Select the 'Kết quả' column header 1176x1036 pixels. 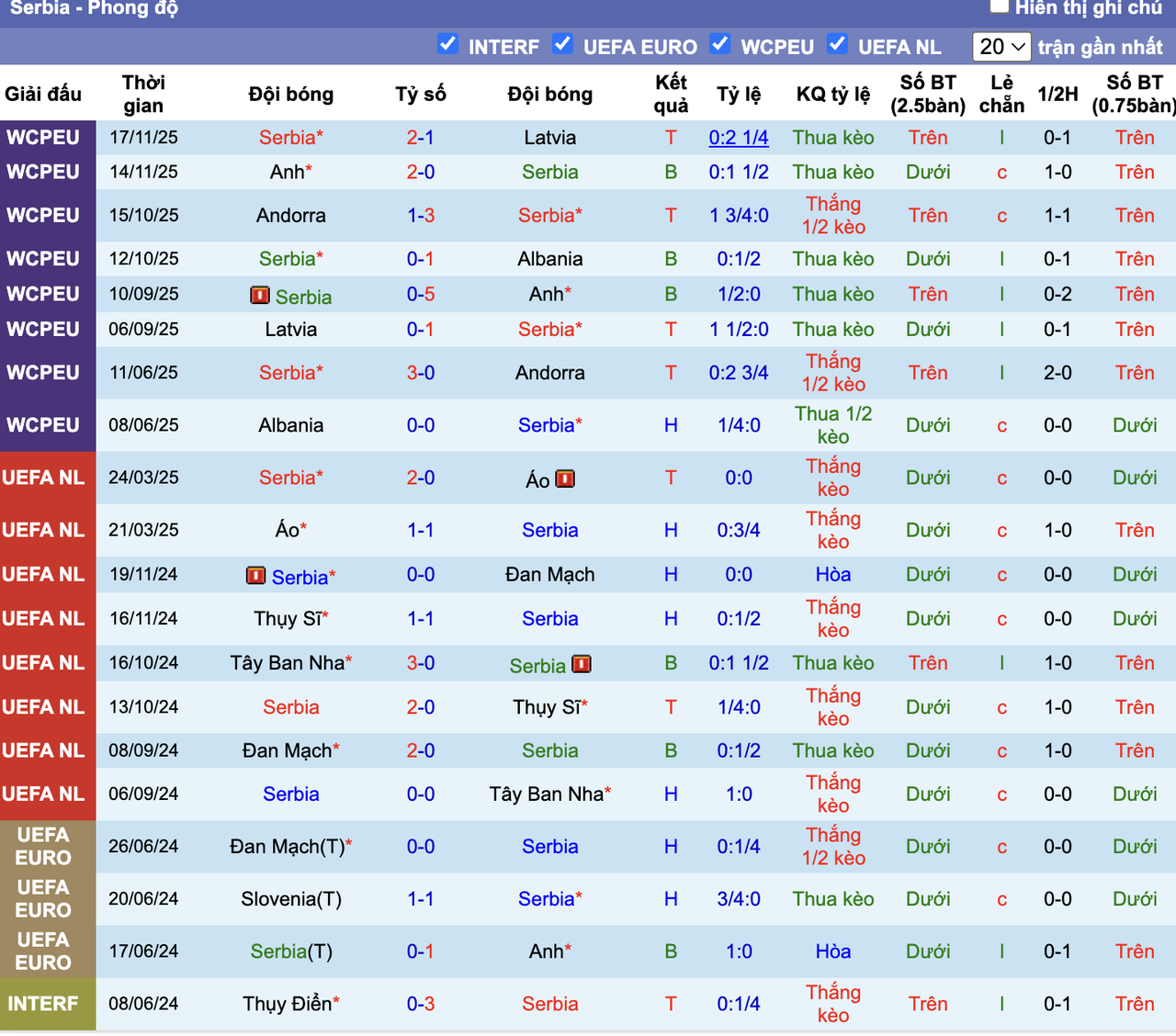click(671, 94)
